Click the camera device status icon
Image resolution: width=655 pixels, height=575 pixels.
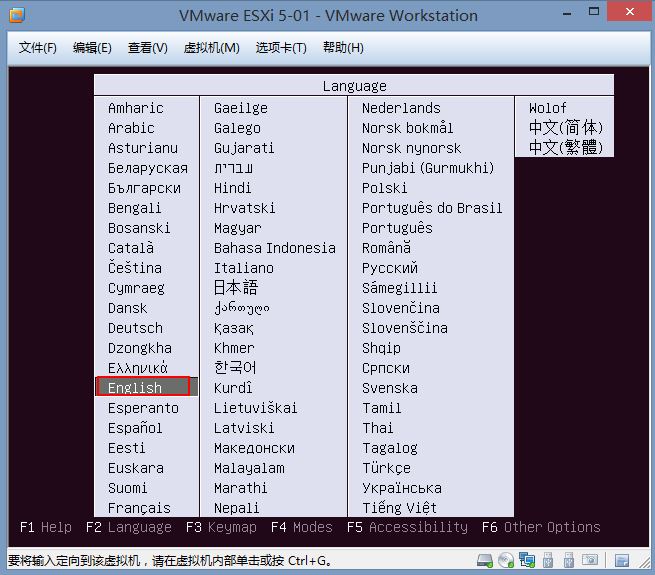590,560
